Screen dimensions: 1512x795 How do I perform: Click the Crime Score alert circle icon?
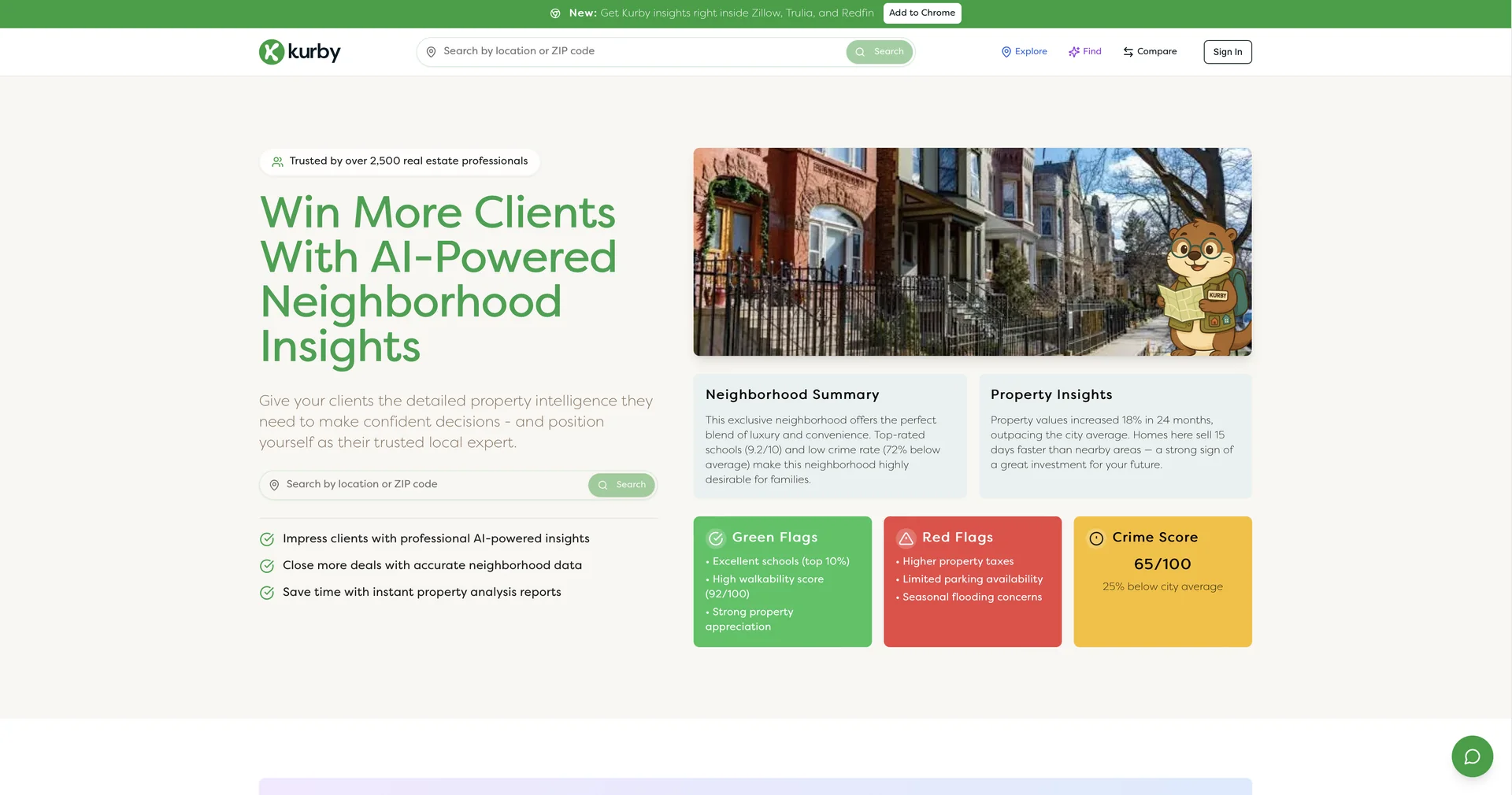click(1096, 538)
